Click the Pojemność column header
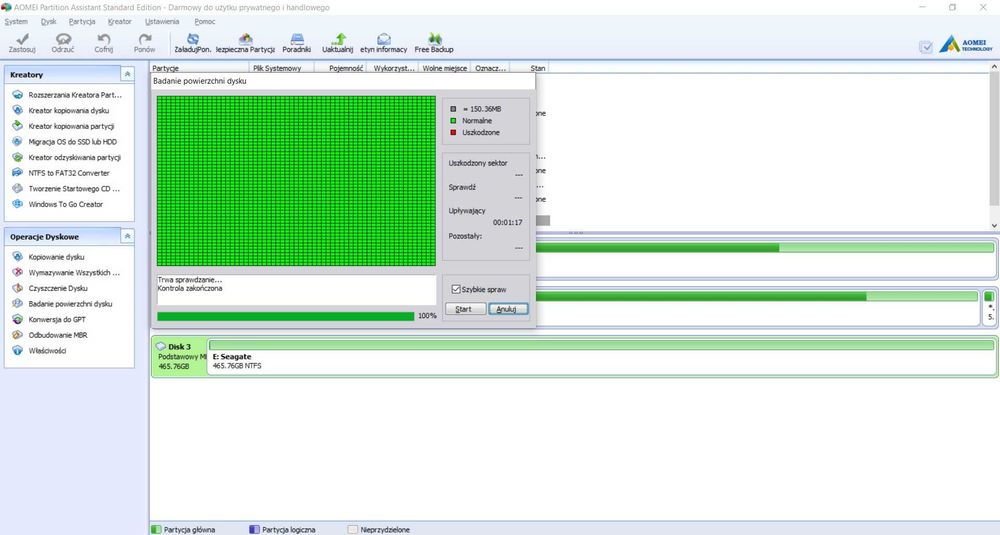This screenshot has height=535, width=1000. coord(341,68)
